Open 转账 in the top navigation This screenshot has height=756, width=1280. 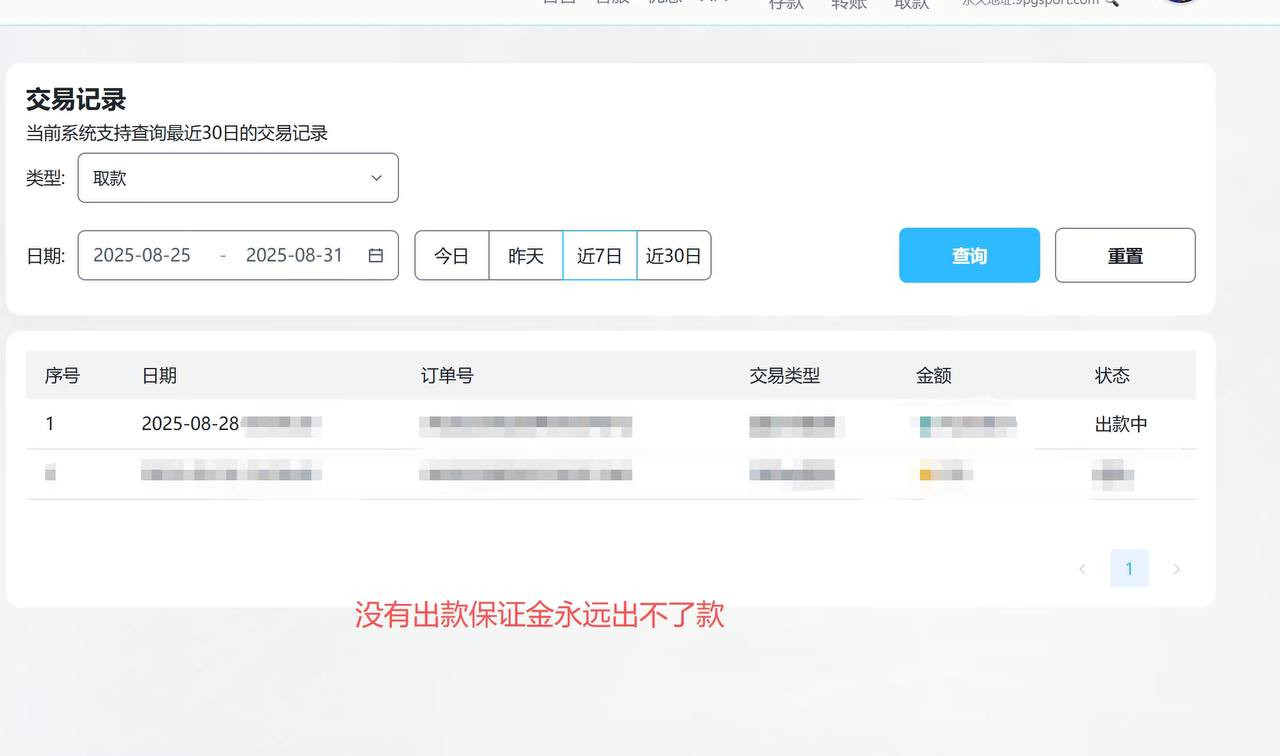(849, 4)
